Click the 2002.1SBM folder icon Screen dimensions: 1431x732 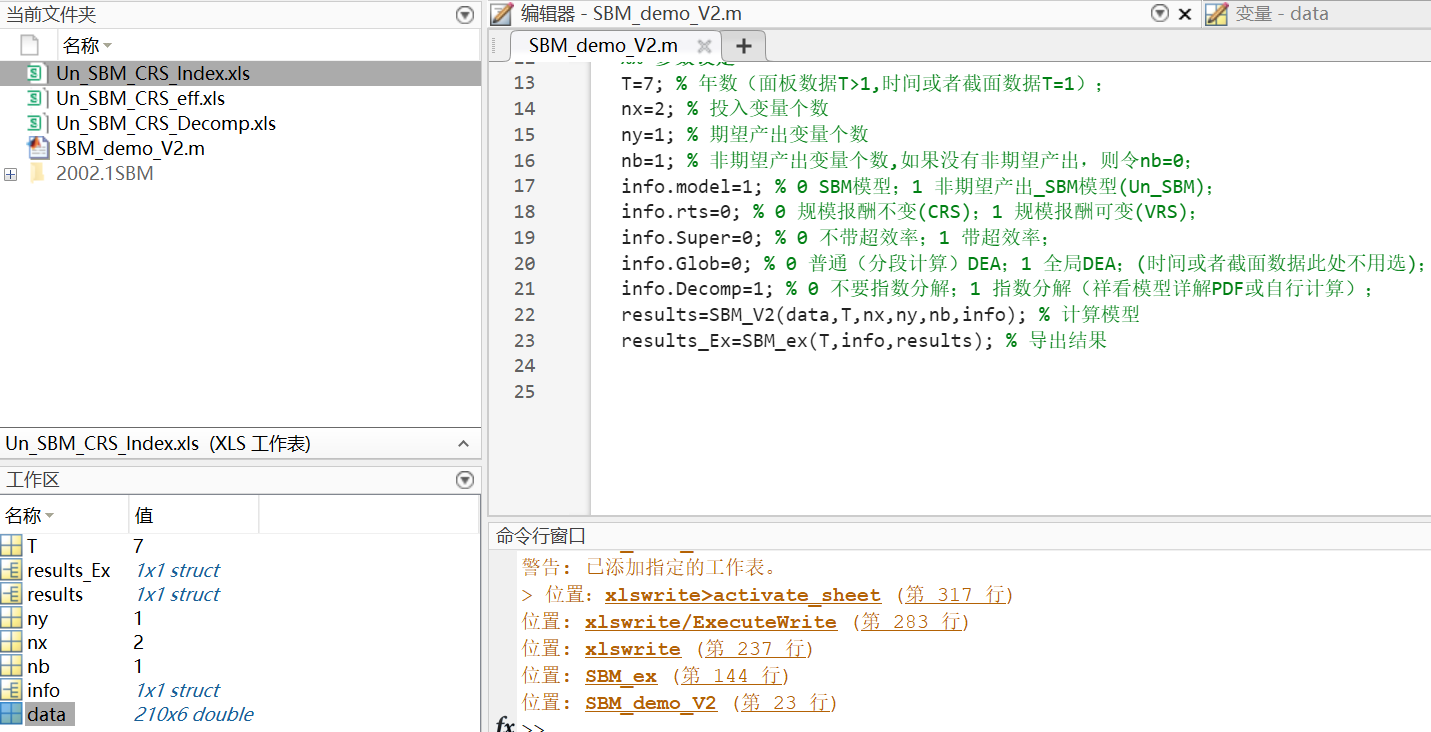[x=38, y=173]
